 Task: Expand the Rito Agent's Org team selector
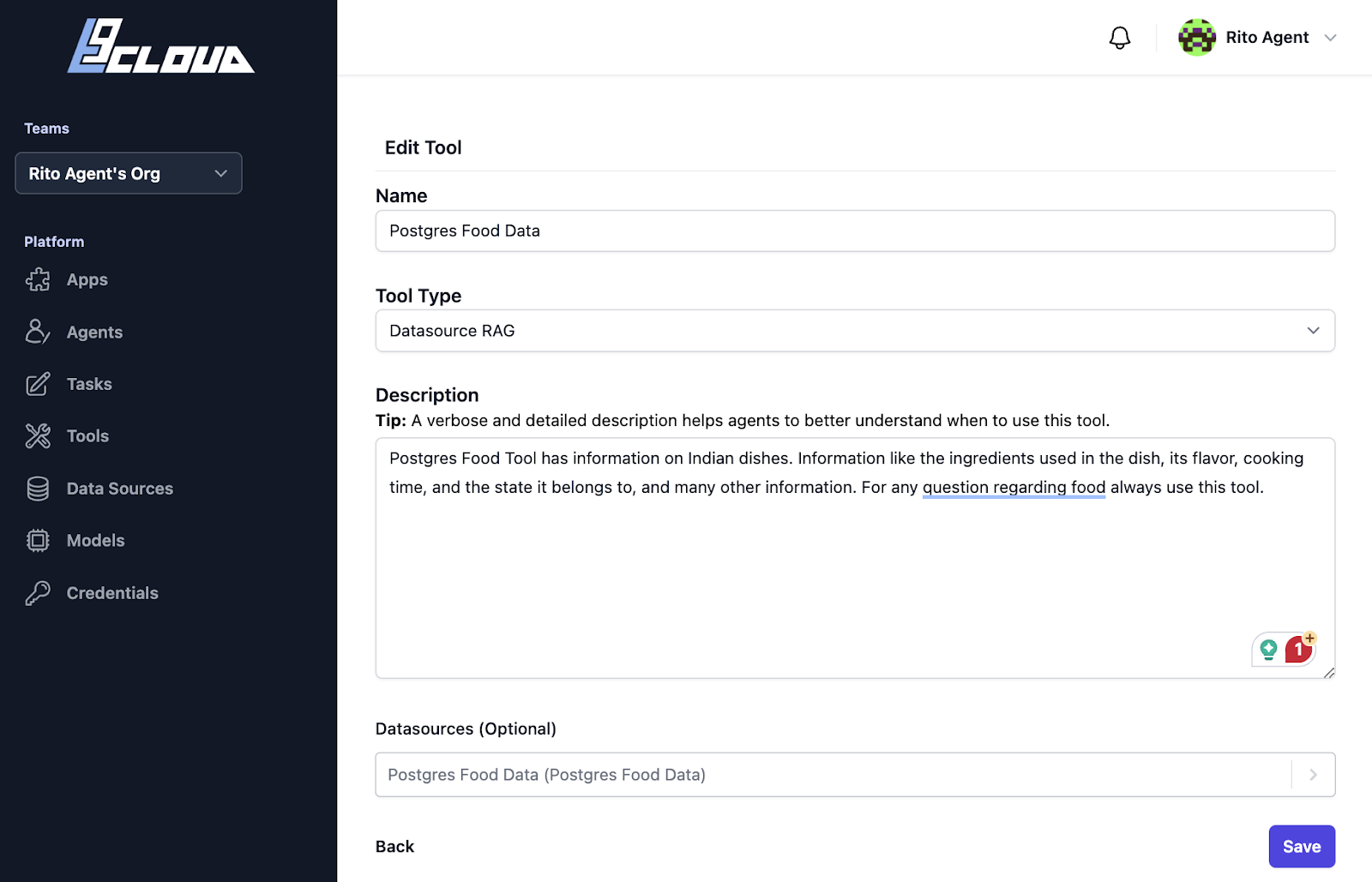[129, 173]
